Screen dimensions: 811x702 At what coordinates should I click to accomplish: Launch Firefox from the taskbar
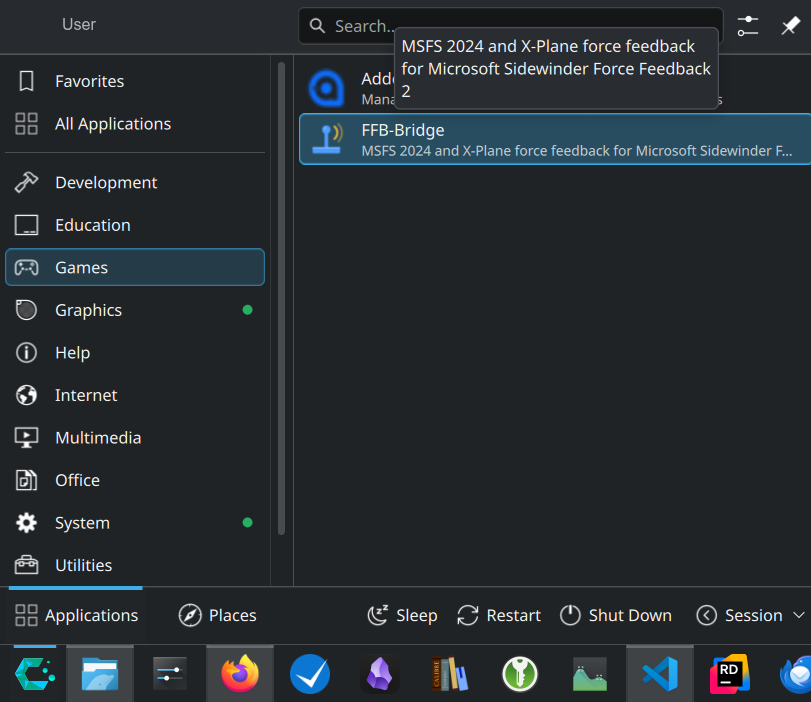(x=239, y=675)
